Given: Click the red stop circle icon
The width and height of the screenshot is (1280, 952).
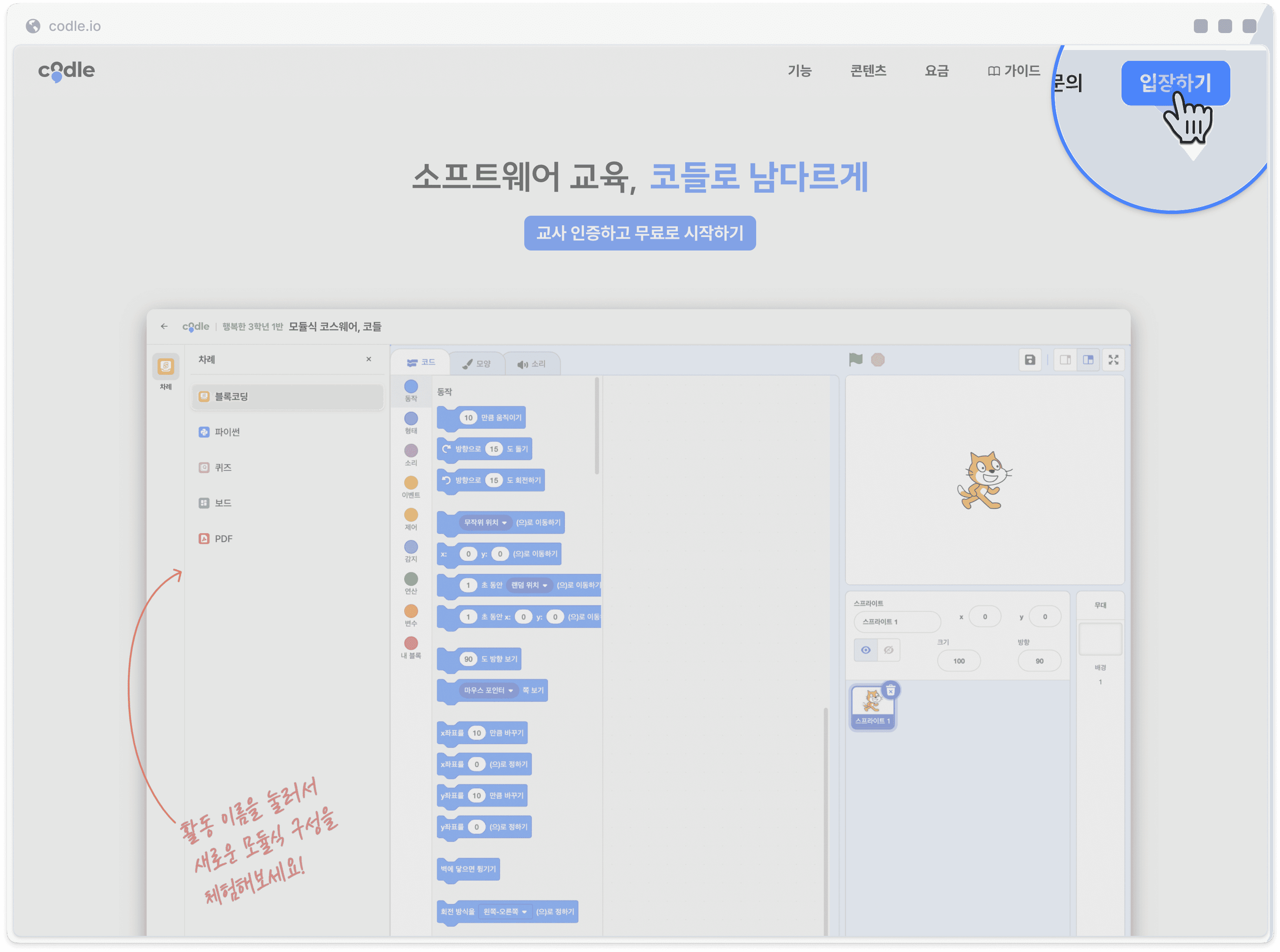Looking at the screenshot, I should pyautogui.click(x=878, y=360).
